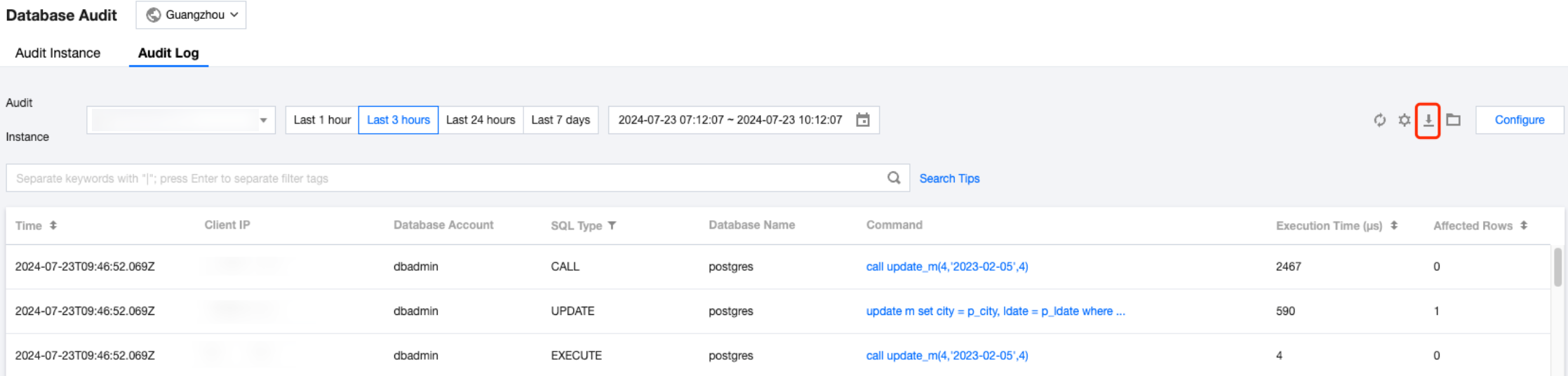Sort by Affected Rows column arrows
Screen dimensions: 1568x376
click(x=1524, y=225)
